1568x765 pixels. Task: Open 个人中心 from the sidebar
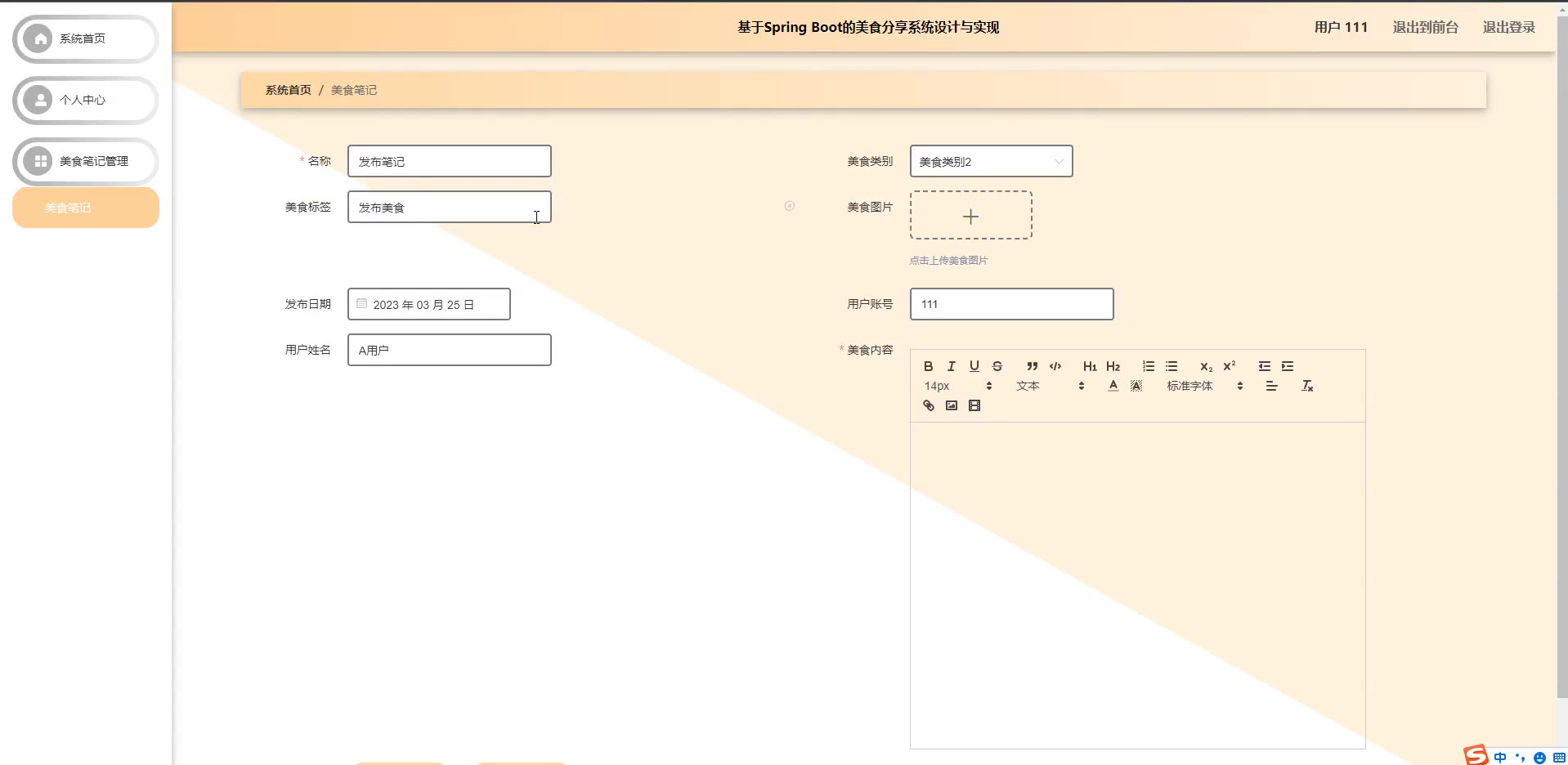[85, 100]
